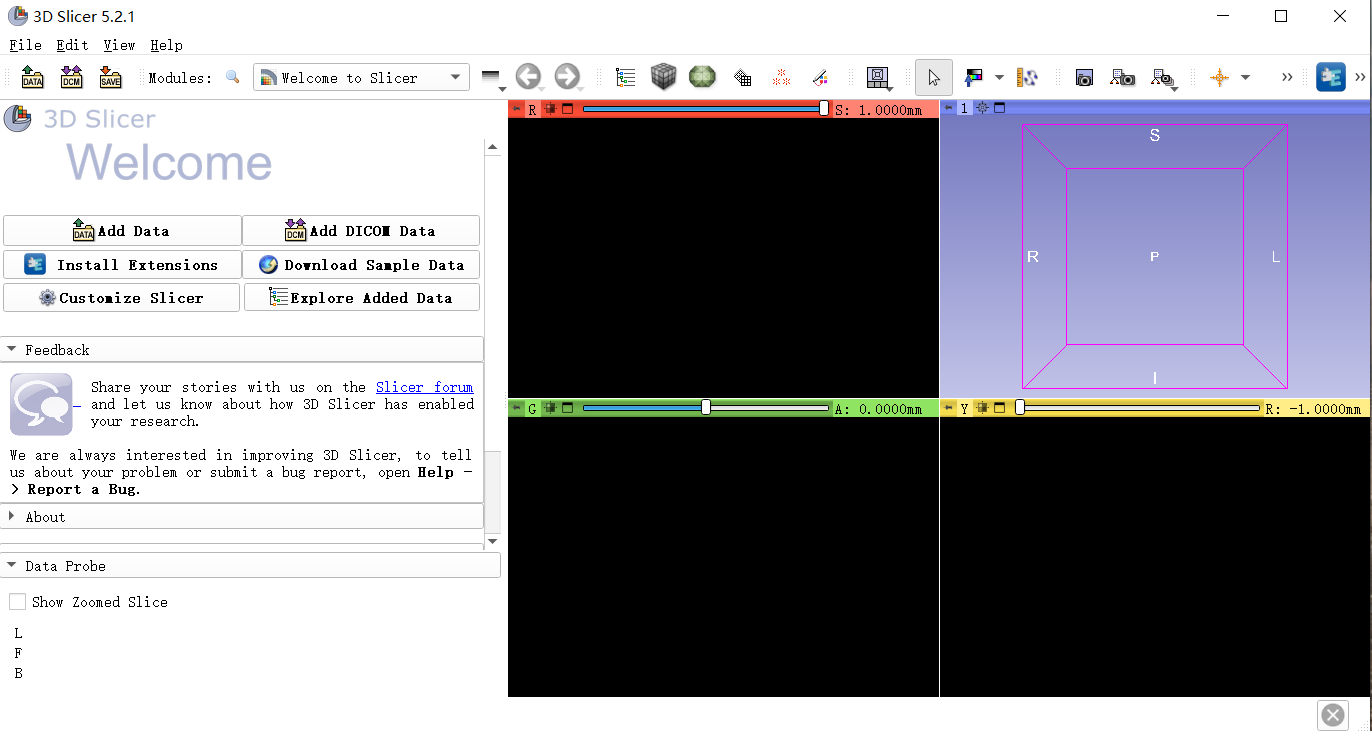Toggle the yellow slice view pin
1372x731 pixels.
[x=949, y=408]
